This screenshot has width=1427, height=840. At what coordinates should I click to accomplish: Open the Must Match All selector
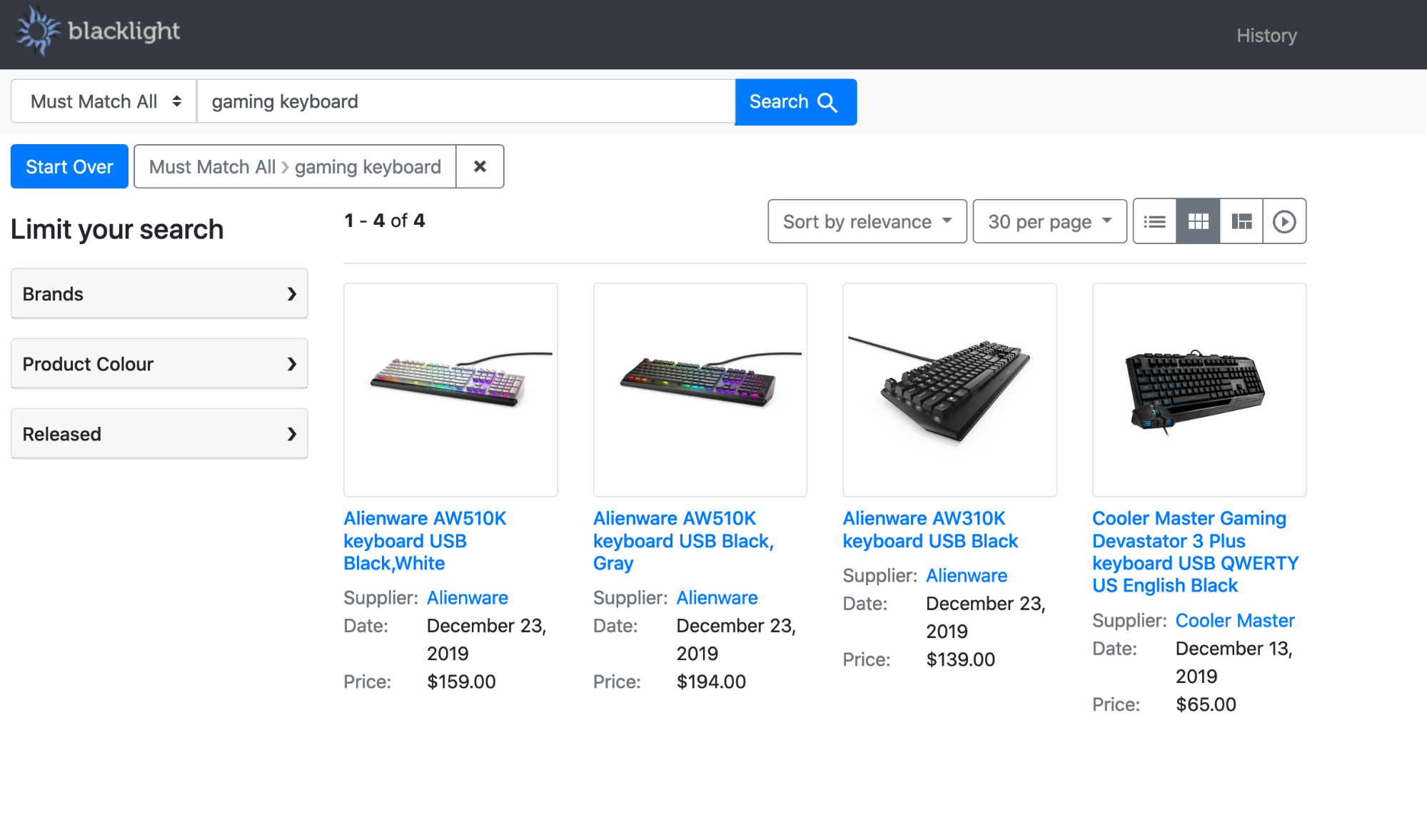(x=104, y=102)
